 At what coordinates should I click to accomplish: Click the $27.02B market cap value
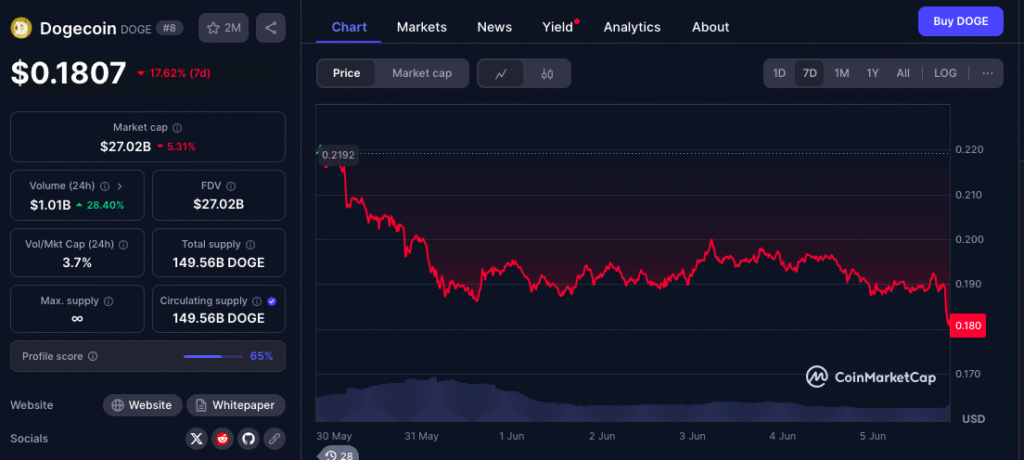point(127,146)
